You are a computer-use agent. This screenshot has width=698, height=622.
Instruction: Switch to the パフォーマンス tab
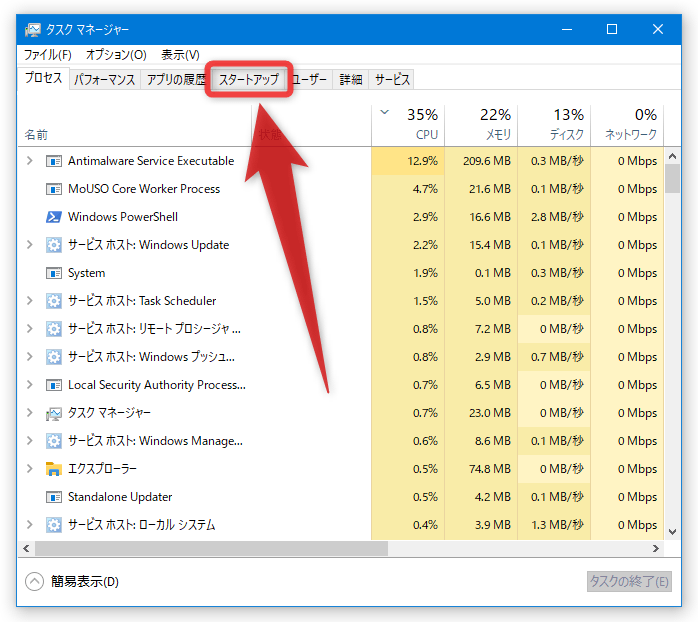(105, 80)
